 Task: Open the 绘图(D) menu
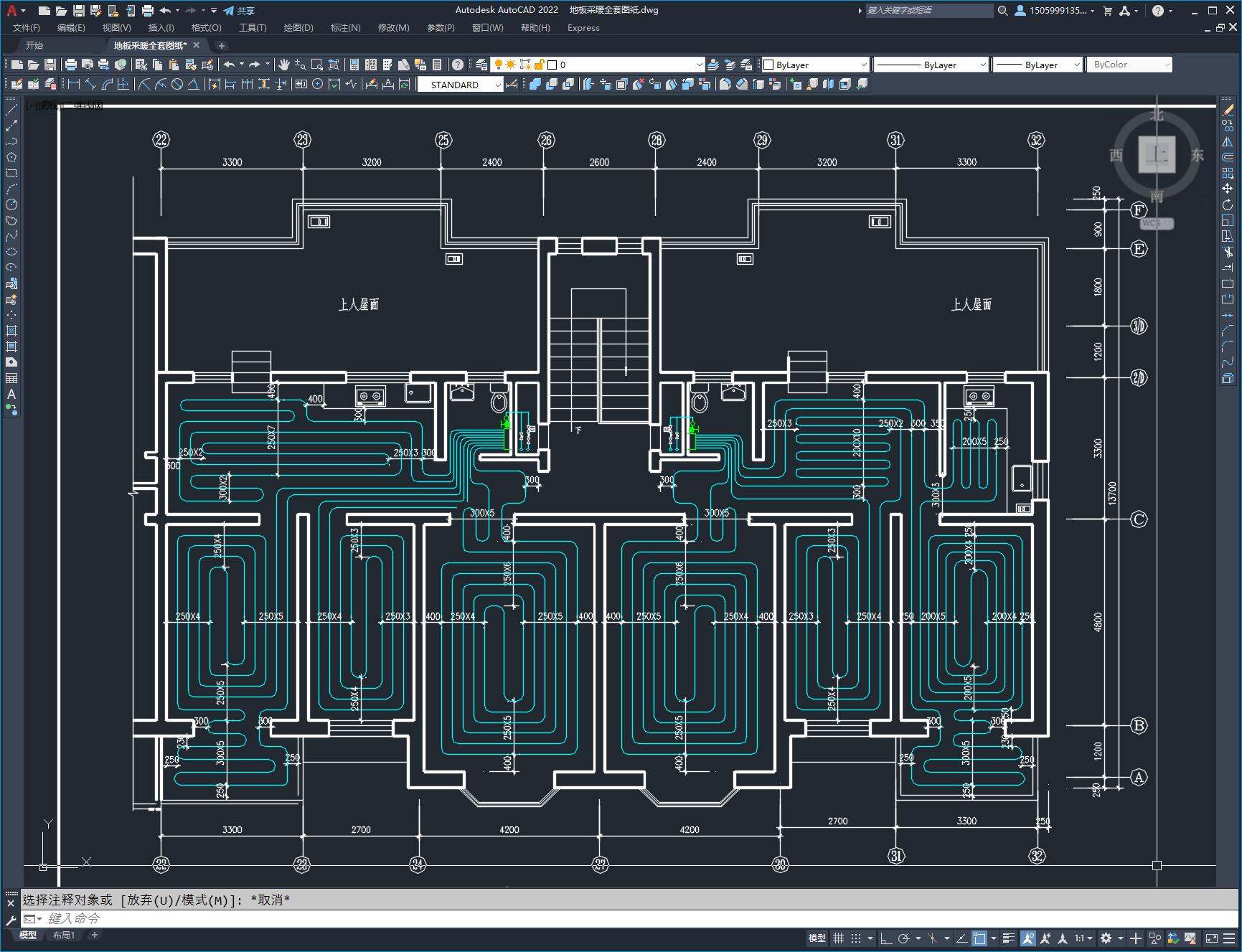pyautogui.click(x=298, y=28)
